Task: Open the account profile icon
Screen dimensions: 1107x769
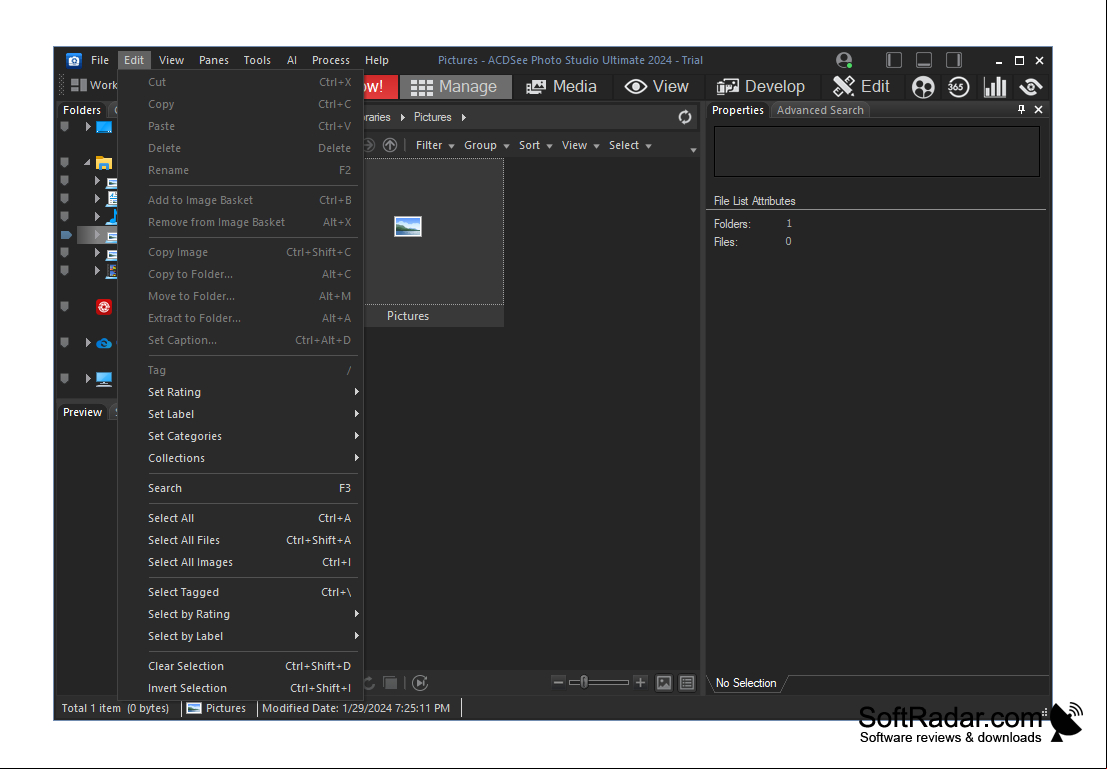Action: pos(844,60)
